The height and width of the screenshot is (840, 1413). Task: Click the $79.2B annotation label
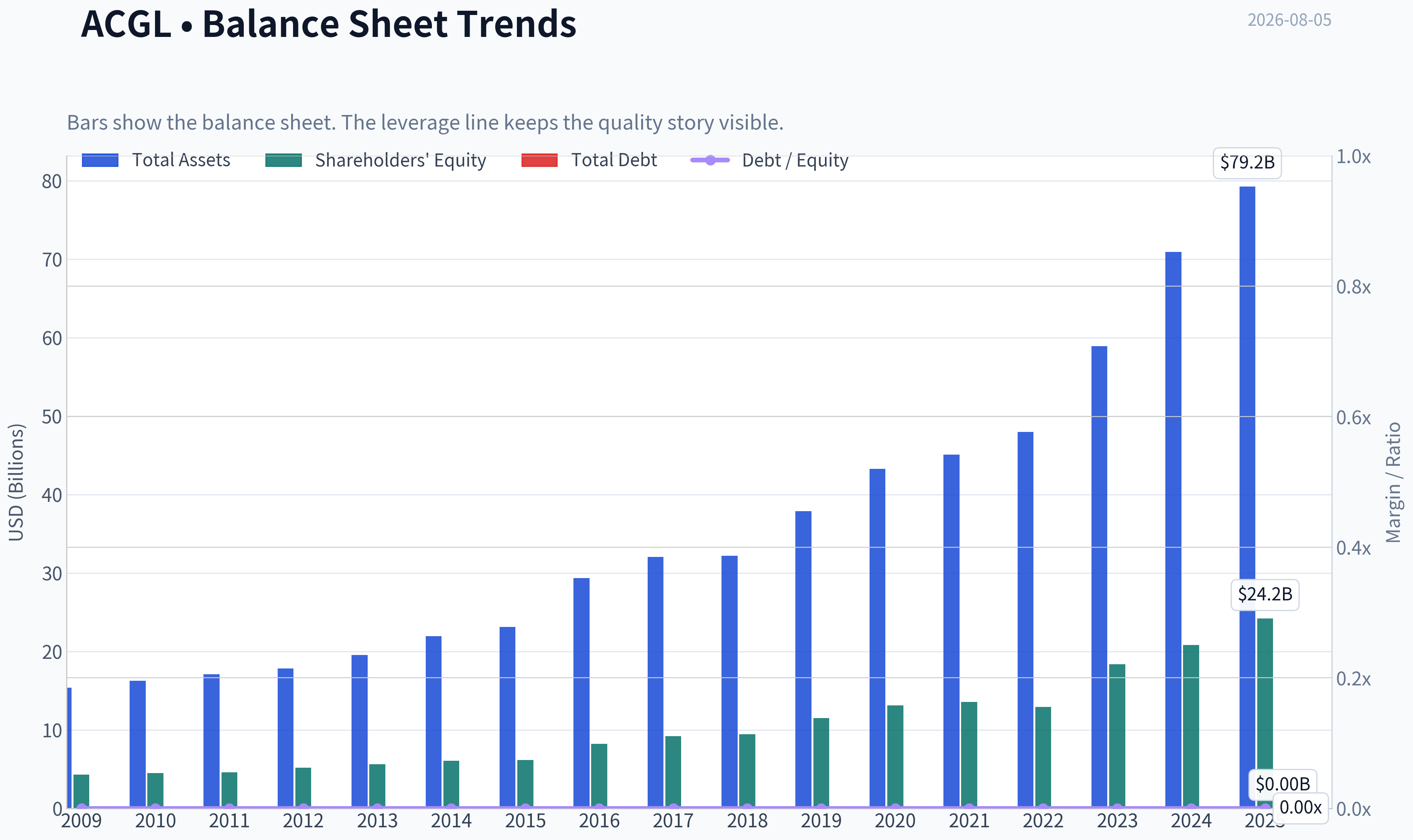1247,162
